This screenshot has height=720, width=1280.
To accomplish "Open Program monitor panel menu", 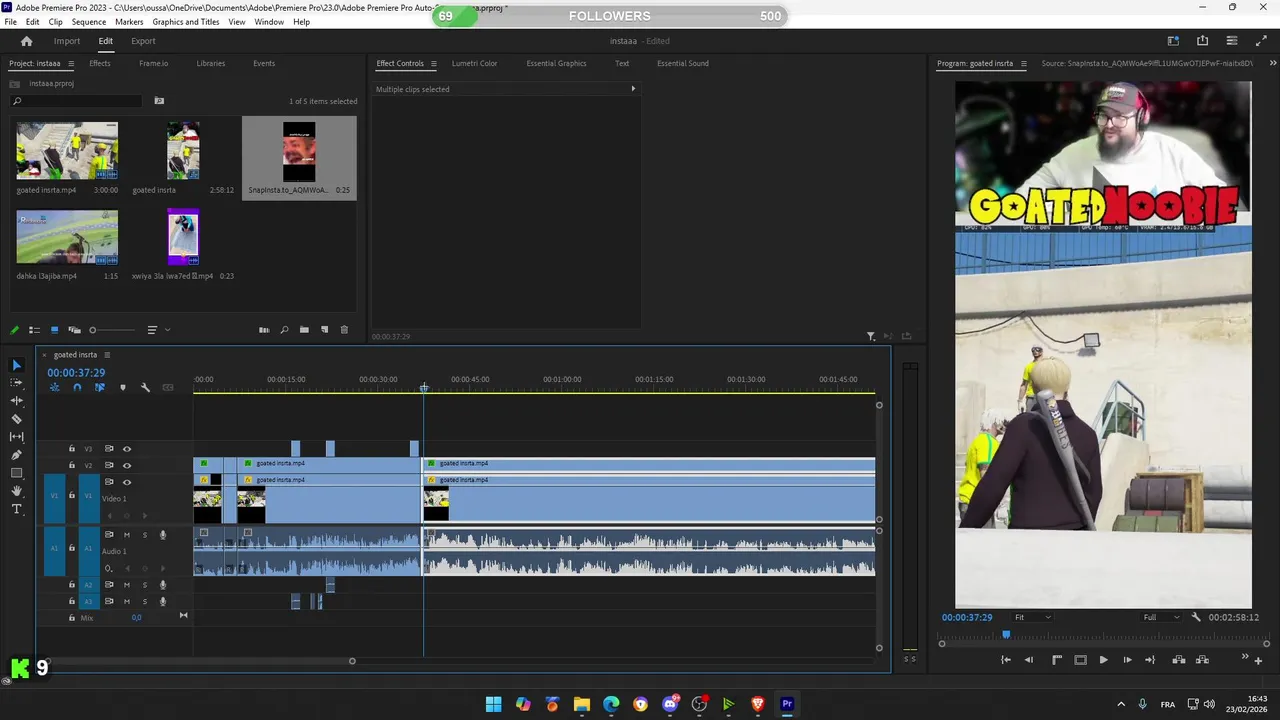I will click(x=1023, y=64).
